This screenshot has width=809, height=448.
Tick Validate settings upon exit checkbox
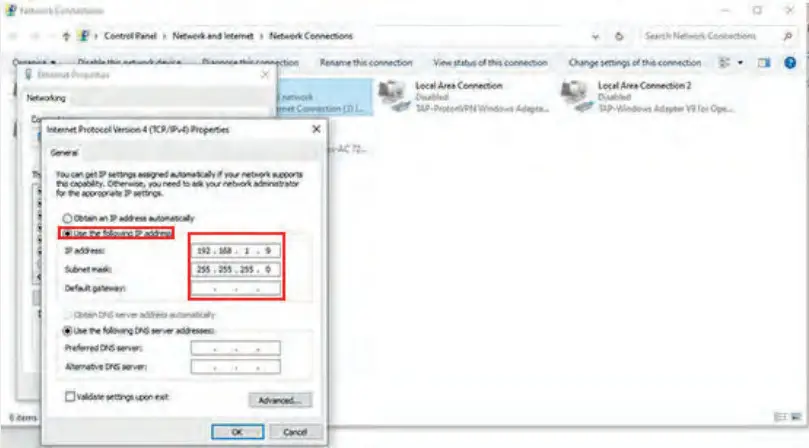point(70,396)
